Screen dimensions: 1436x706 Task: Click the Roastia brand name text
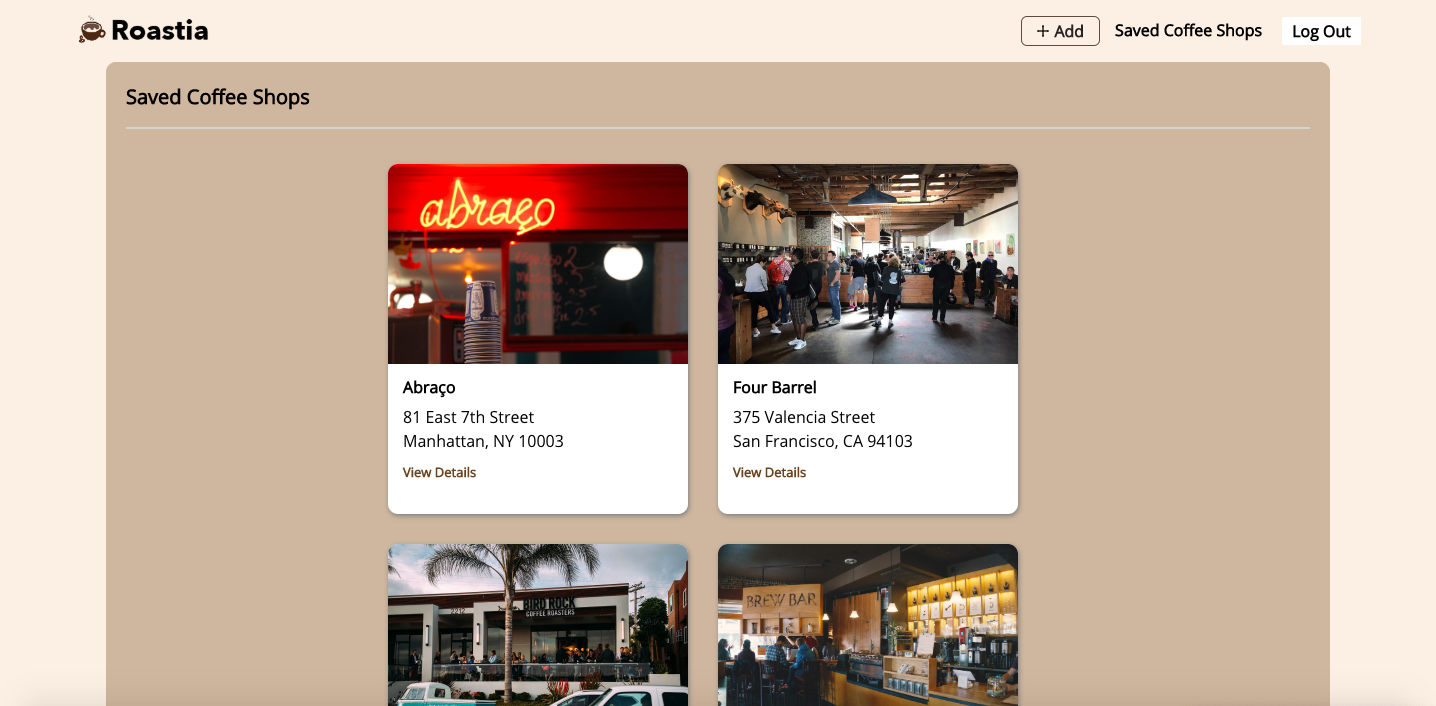(160, 30)
